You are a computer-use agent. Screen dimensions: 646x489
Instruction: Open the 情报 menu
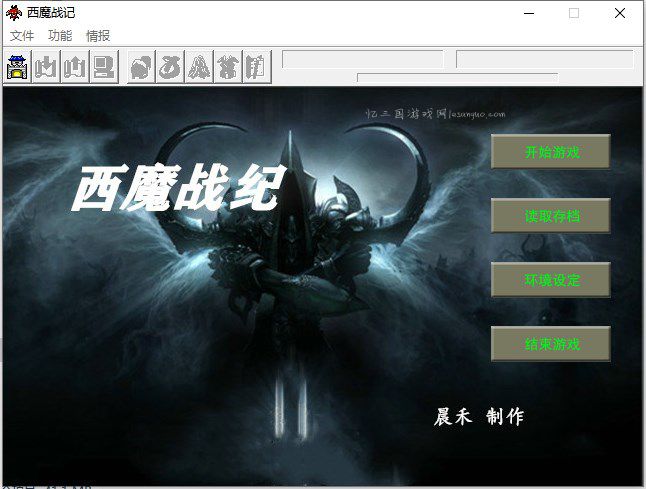98,36
